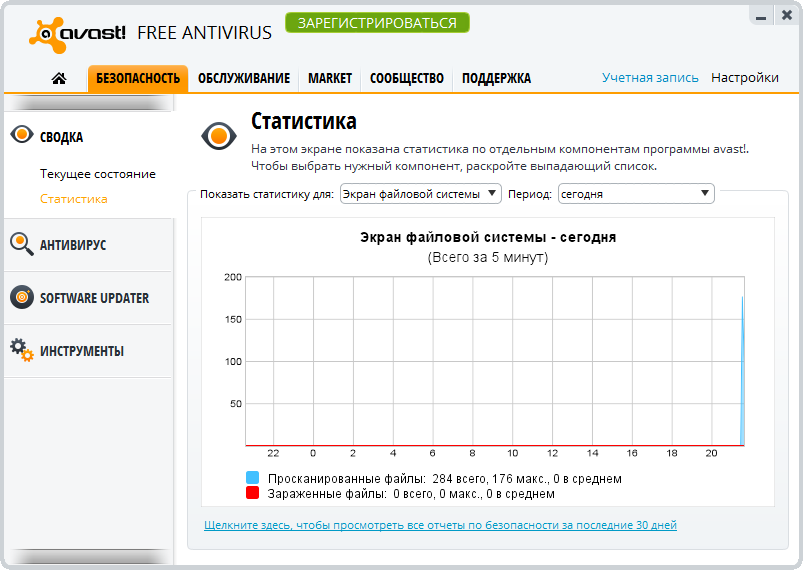This screenshot has height=570, width=803.
Task: Click the large Статистика eye icon
Action: point(219,136)
